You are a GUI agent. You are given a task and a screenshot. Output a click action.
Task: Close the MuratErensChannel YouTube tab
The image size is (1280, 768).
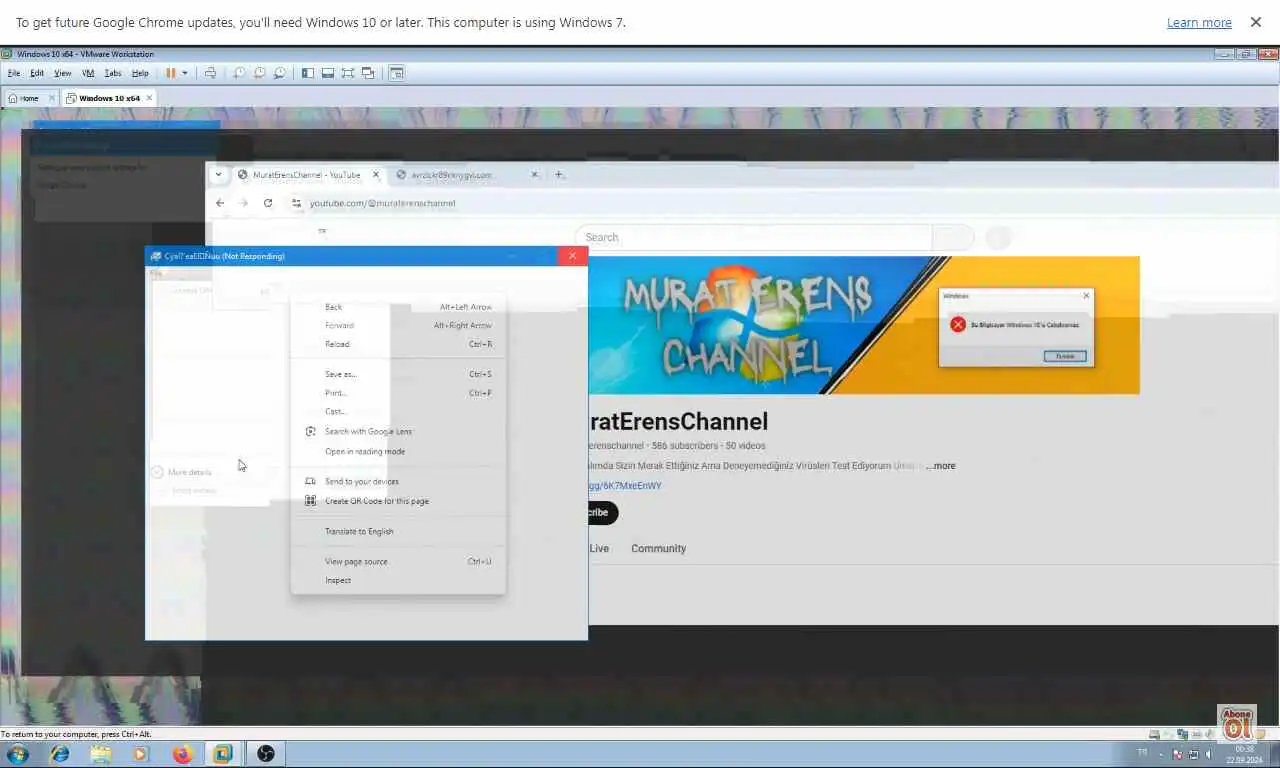(376, 175)
